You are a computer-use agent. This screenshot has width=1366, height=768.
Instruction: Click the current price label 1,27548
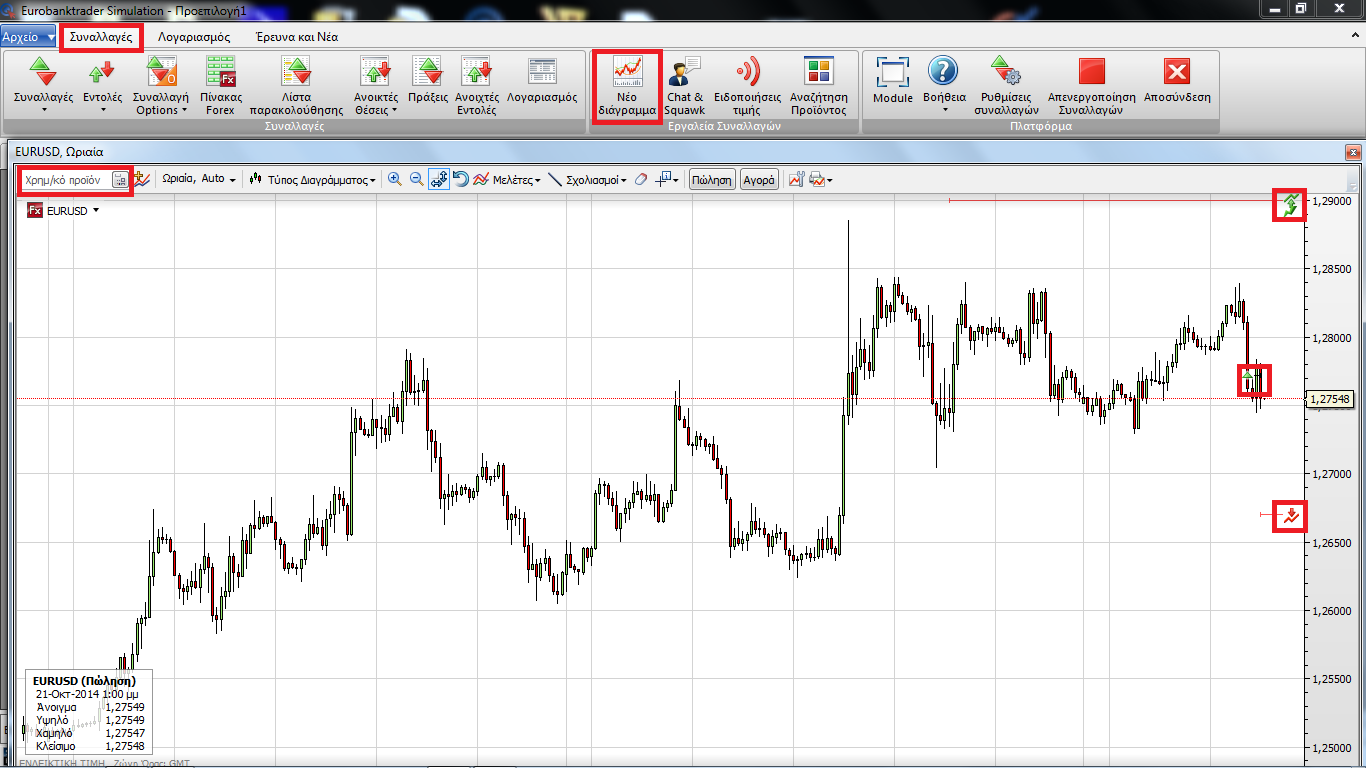click(1329, 399)
